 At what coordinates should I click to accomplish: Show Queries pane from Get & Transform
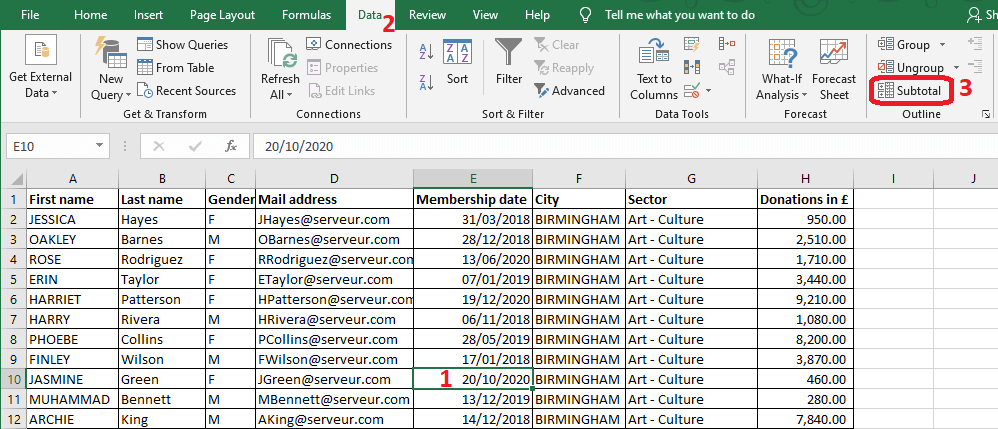click(182, 45)
